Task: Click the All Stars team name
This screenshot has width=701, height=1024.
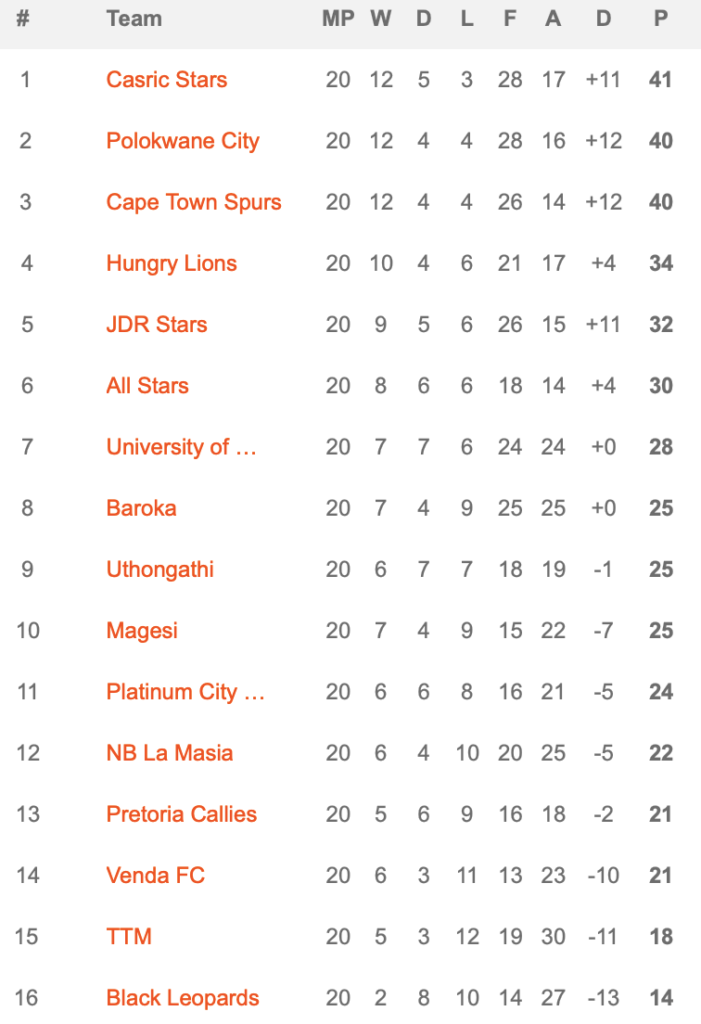Action: pyautogui.click(x=147, y=386)
